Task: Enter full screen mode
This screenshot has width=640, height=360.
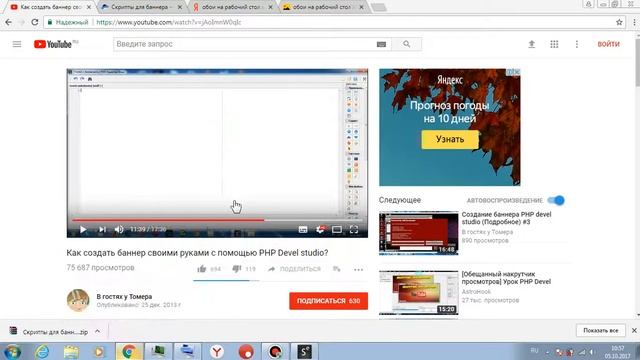Action: pyautogui.click(x=354, y=230)
